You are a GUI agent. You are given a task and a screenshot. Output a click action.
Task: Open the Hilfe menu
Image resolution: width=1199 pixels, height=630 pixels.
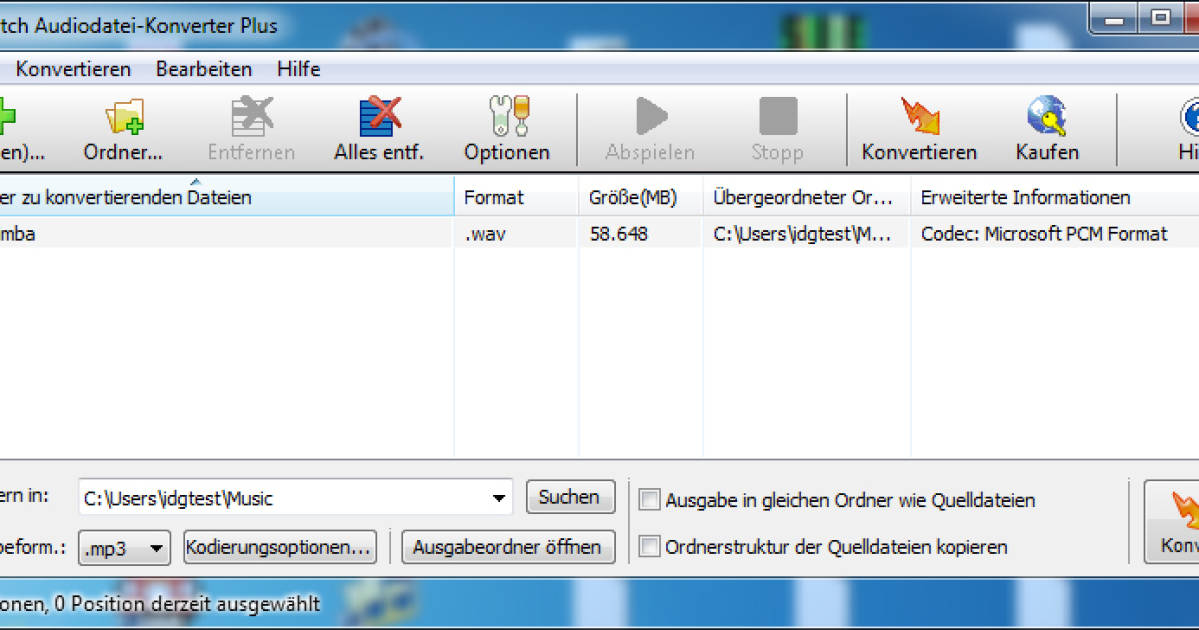(298, 69)
